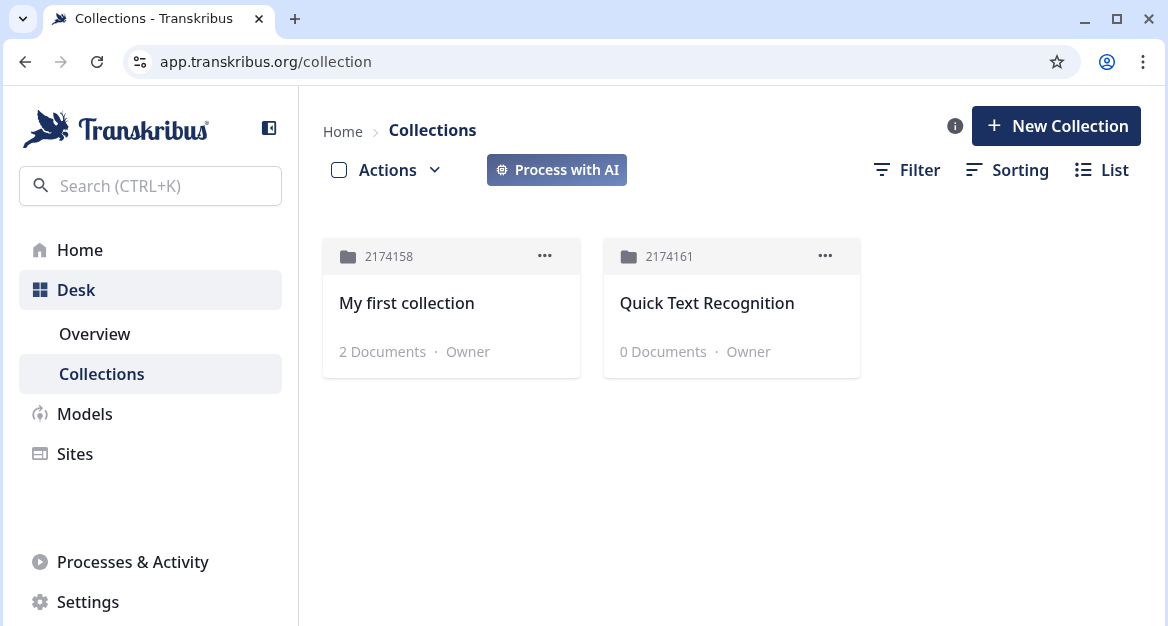Screen dimensions: 1168x626
Task: Open the Filter options
Action: point(907,170)
